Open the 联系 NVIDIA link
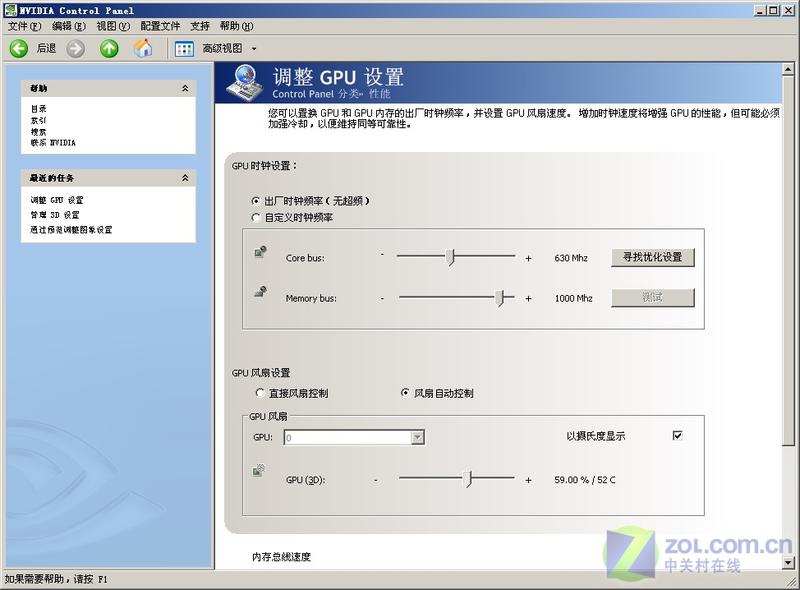800x590 pixels. (x=53, y=143)
